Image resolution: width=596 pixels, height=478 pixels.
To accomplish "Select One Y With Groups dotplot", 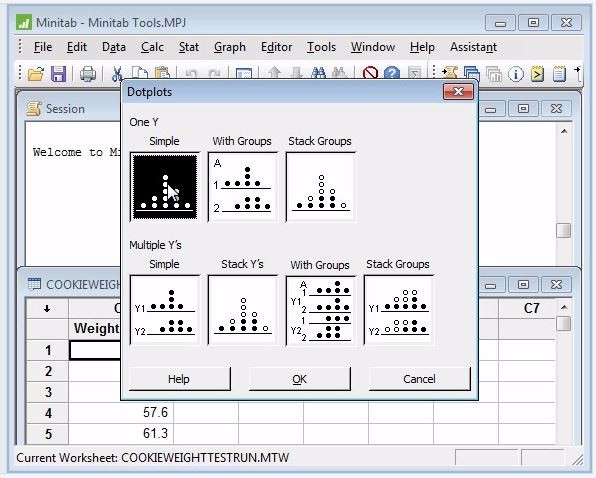I will [243, 187].
